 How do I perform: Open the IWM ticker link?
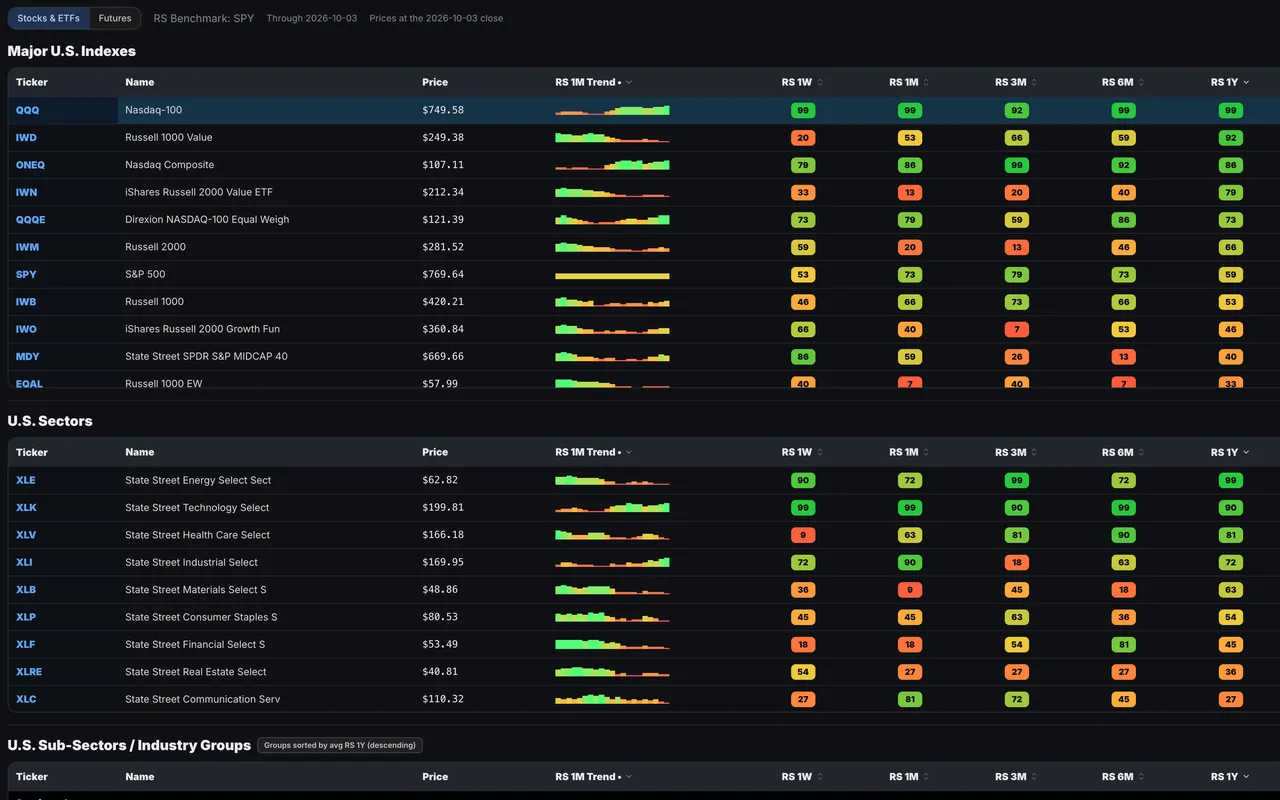[28, 247]
